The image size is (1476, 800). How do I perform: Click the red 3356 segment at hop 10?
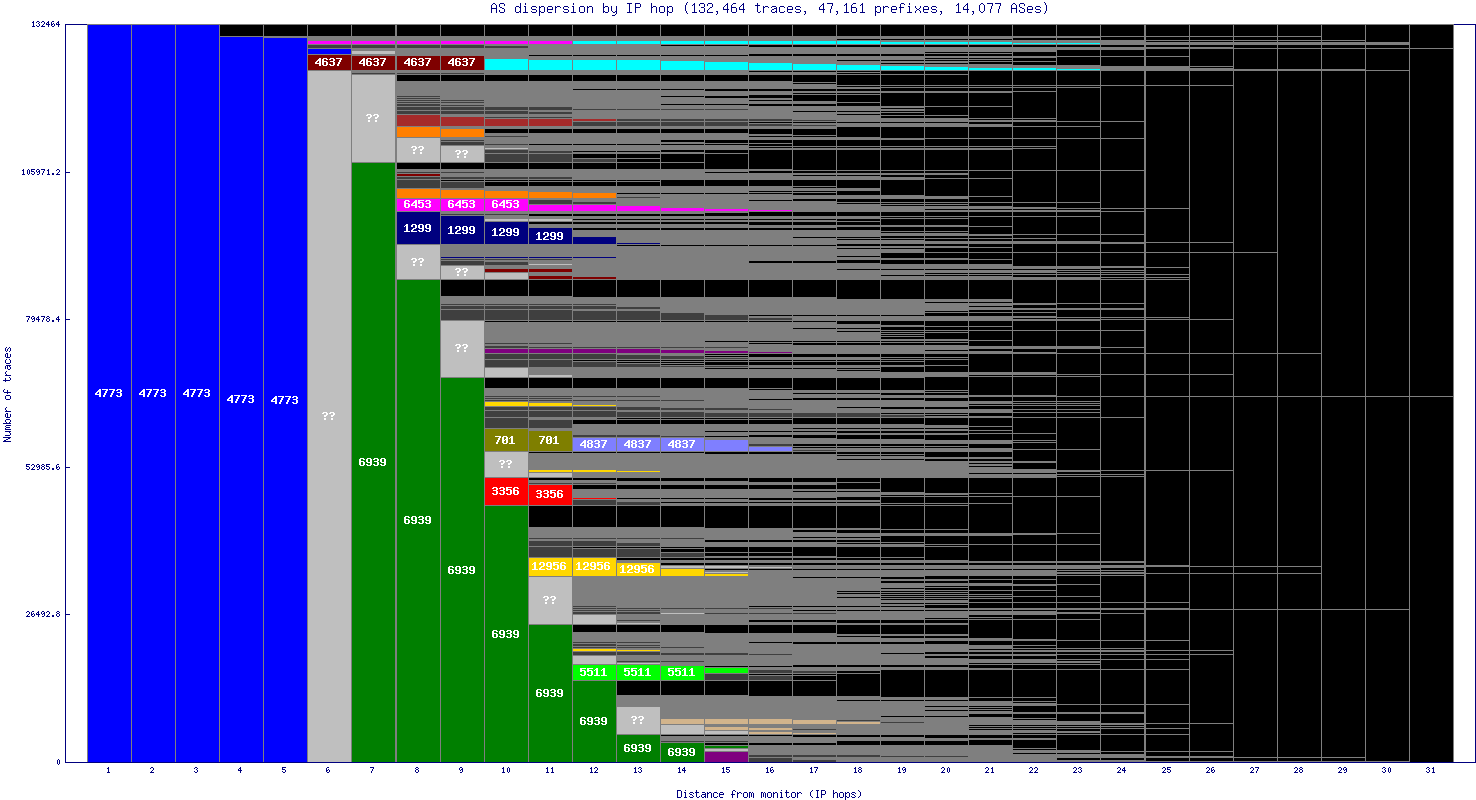pos(505,491)
